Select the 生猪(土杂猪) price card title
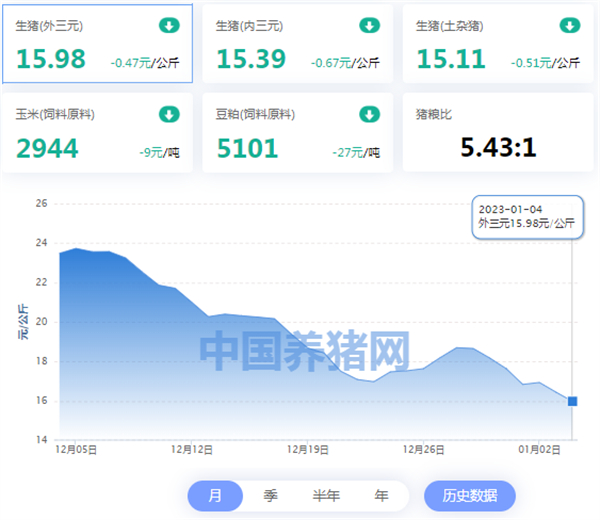The image size is (600, 520). (450, 26)
